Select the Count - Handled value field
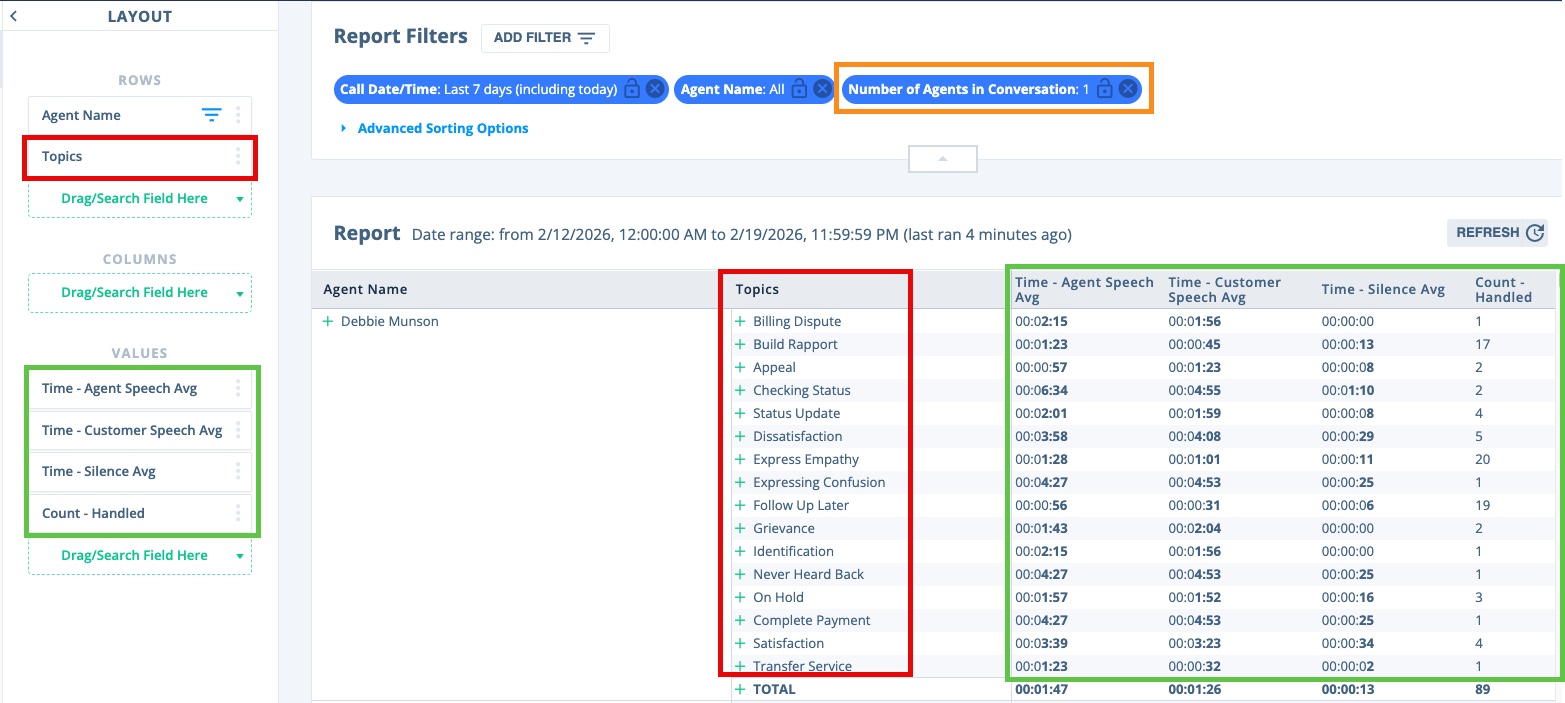The image size is (1565, 703). 140,513
